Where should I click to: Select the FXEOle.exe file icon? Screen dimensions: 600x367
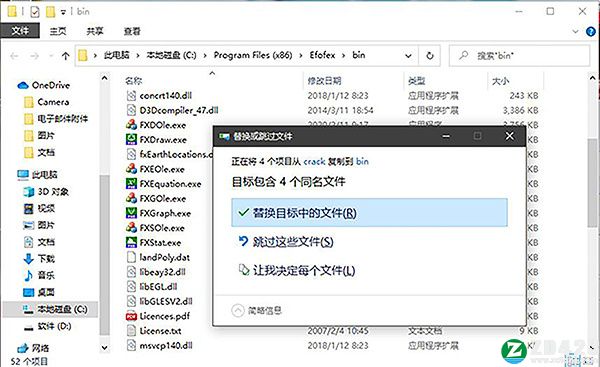click(x=131, y=169)
